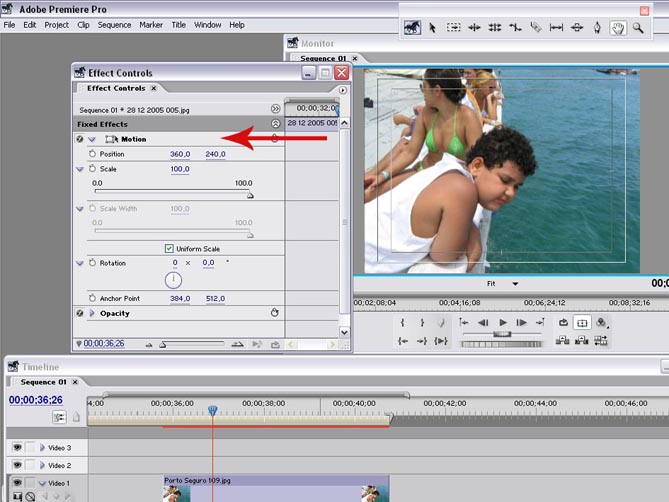The width and height of the screenshot is (669, 502).
Task: Click the Scale value 100,0
Action: click(180, 169)
